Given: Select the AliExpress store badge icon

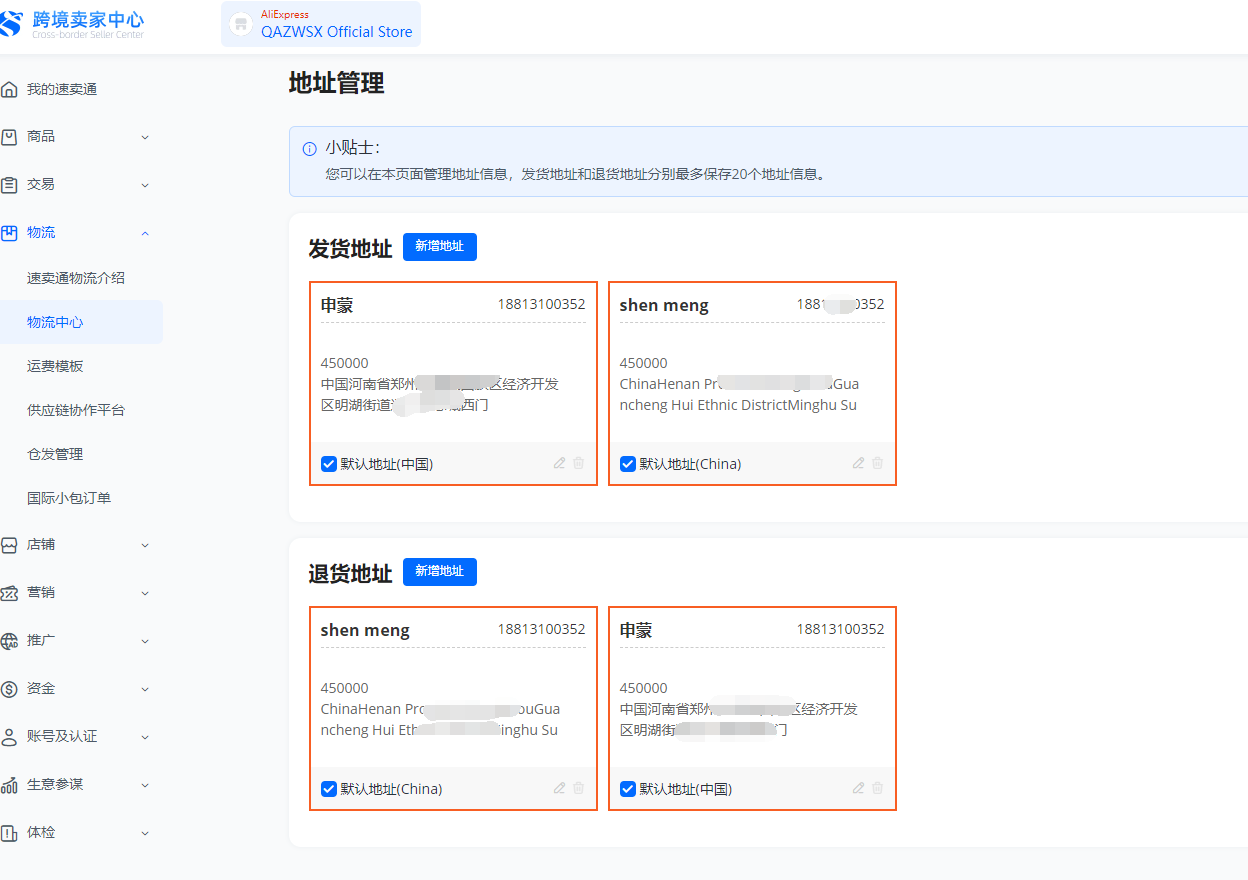Looking at the screenshot, I should pos(238,23).
